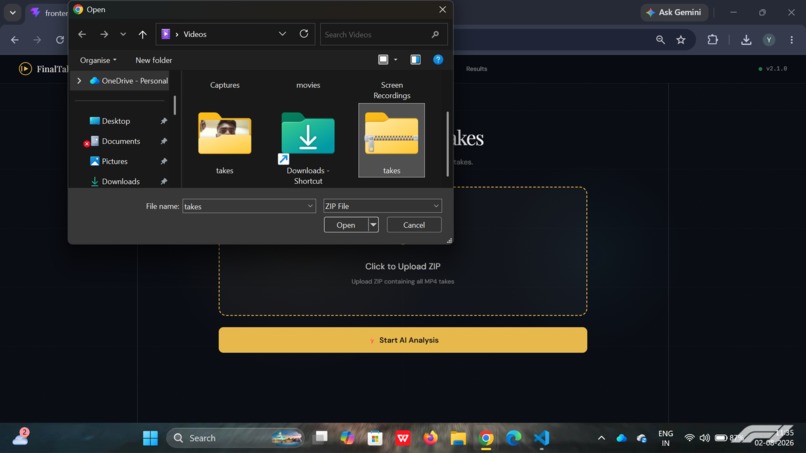Click the file list scrollbar
Image resolution: width=806 pixels, height=453 pixels.
(447, 143)
